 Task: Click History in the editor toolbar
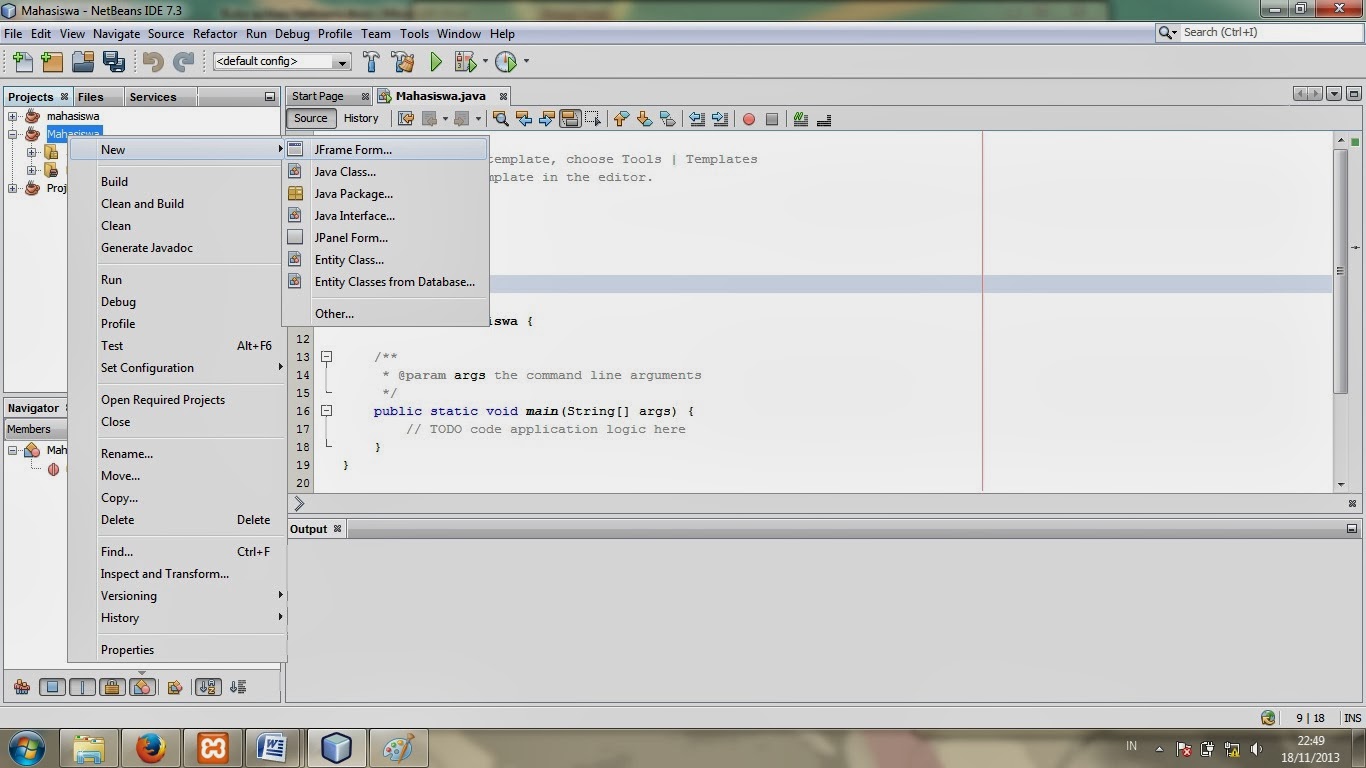click(x=361, y=118)
